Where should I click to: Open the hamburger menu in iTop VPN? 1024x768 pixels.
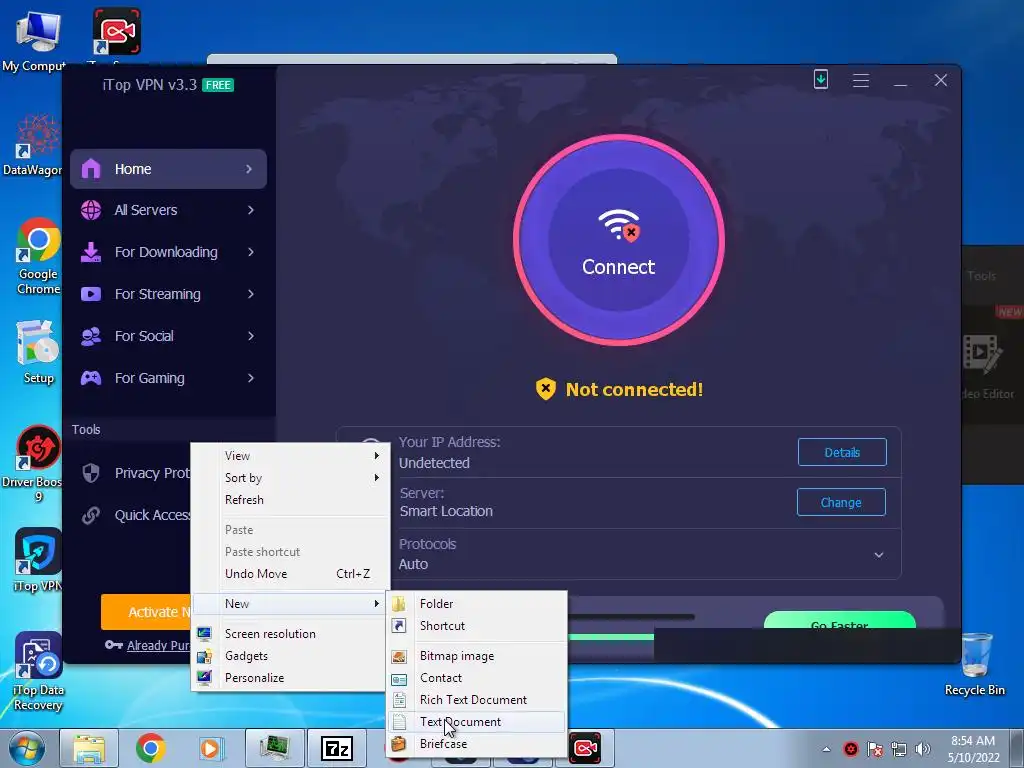(x=861, y=80)
